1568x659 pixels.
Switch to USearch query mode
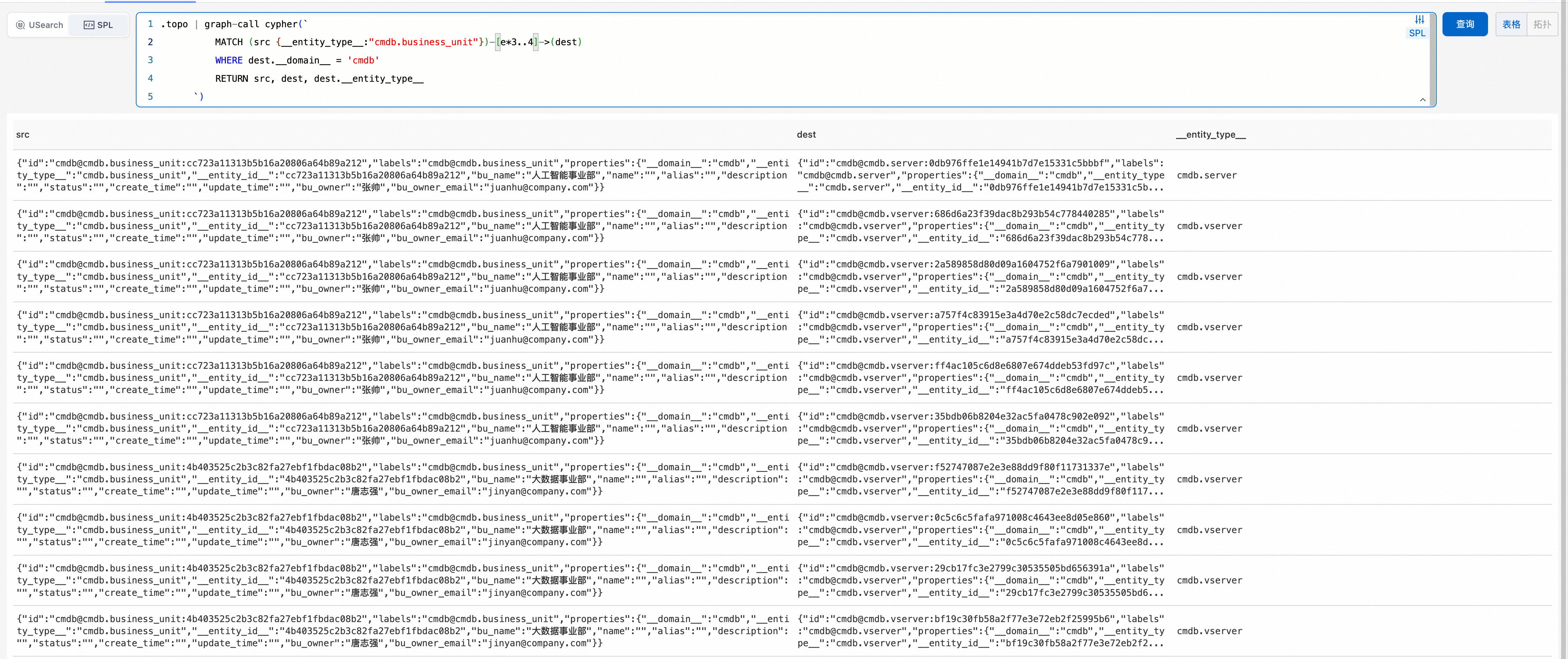tap(40, 25)
